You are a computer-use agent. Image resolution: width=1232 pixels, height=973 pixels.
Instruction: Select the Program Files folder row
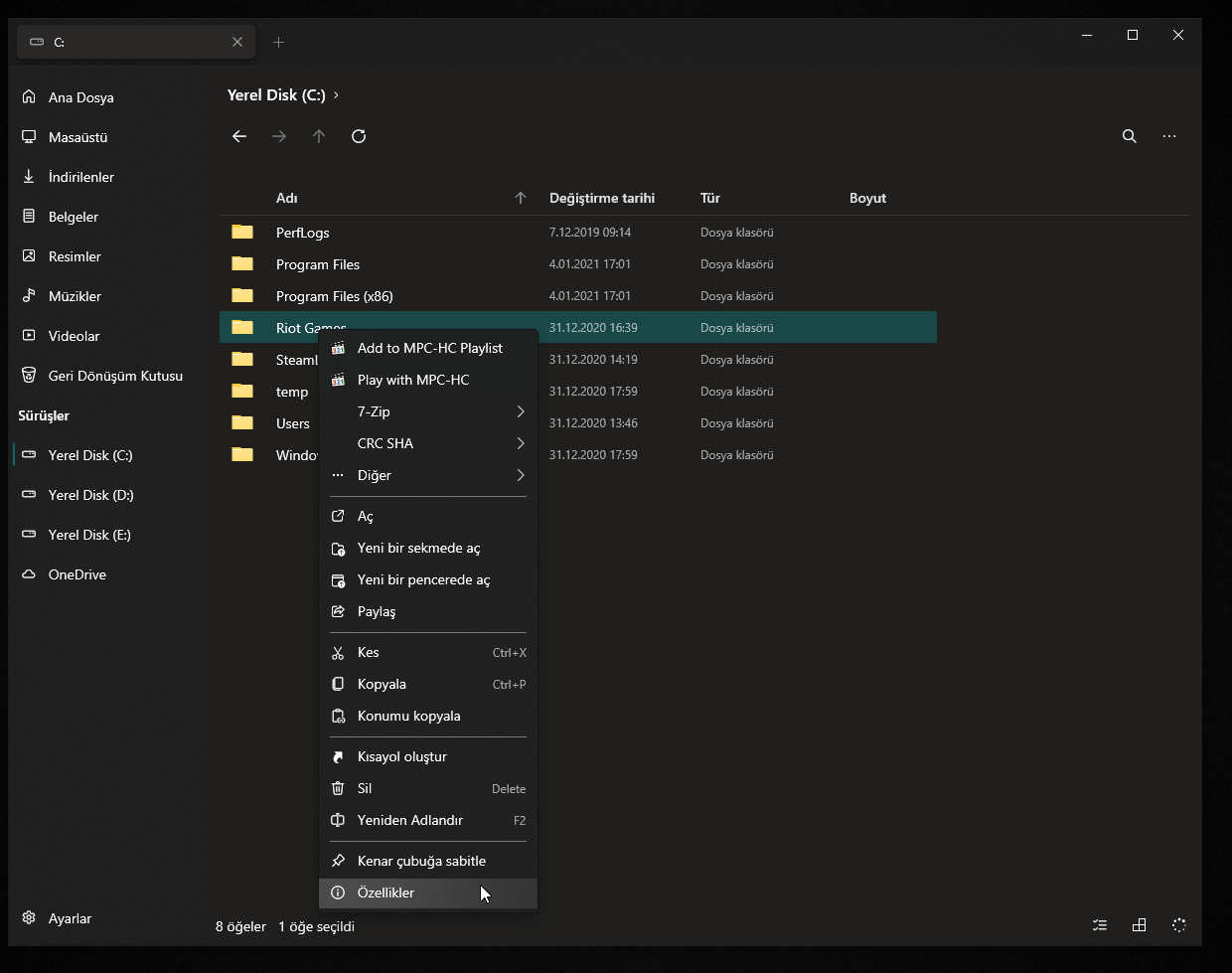pyautogui.click(x=578, y=264)
